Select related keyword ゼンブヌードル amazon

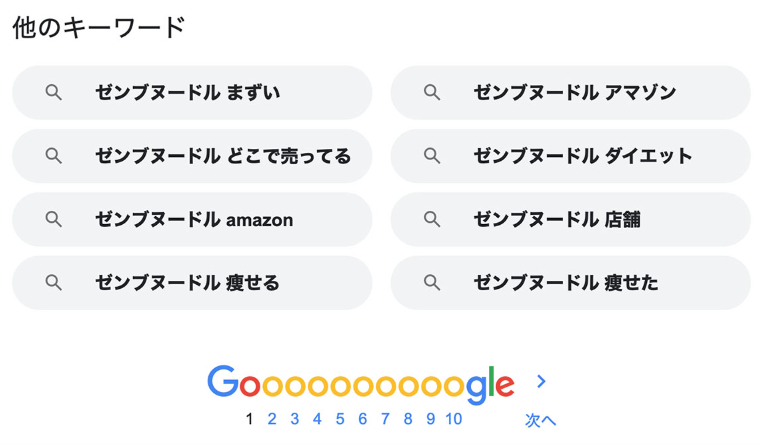[192, 219]
